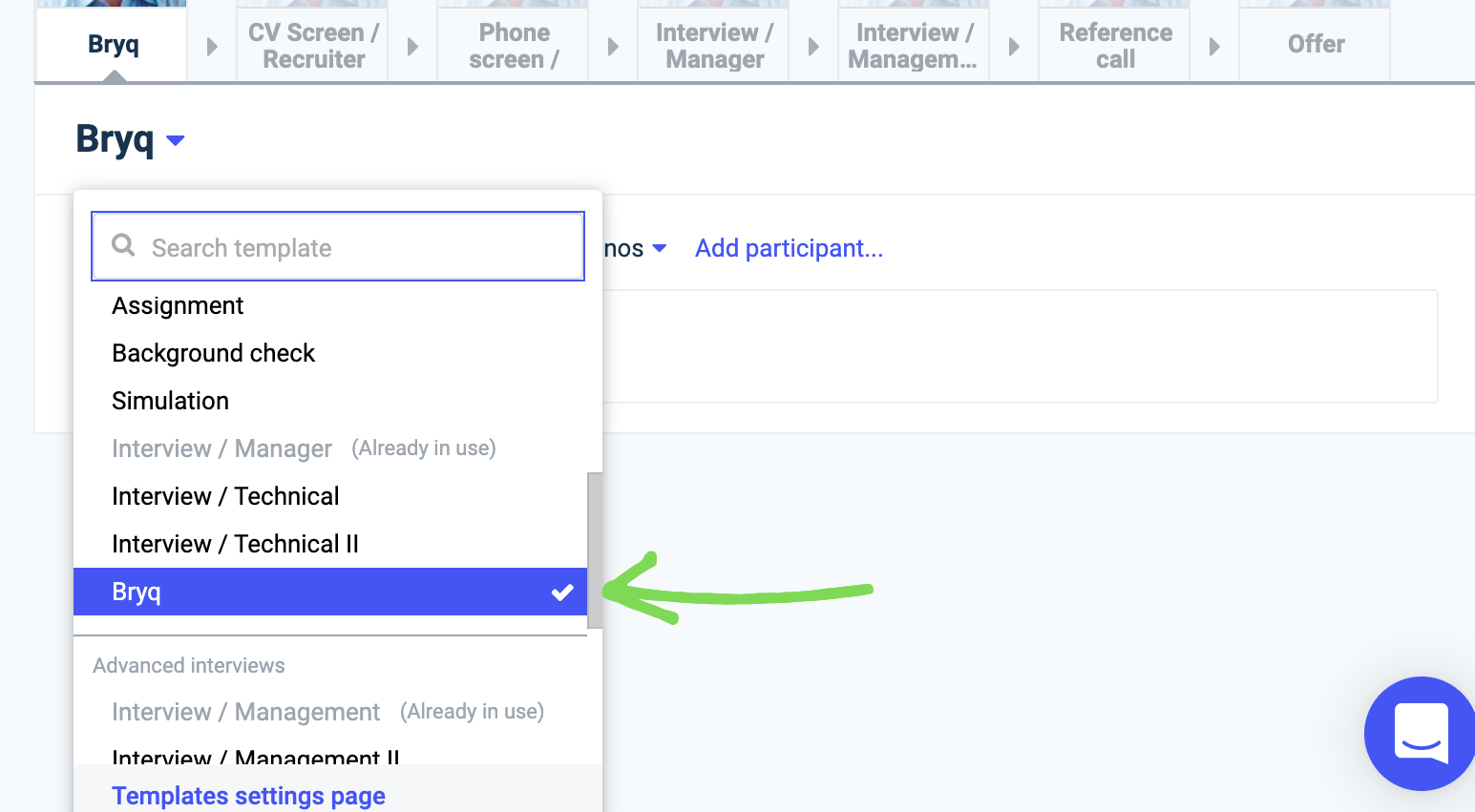This screenshot has height=812, width=1475.
Task: Open the participant dropdown caret
Action: click(x=659, y=249)
